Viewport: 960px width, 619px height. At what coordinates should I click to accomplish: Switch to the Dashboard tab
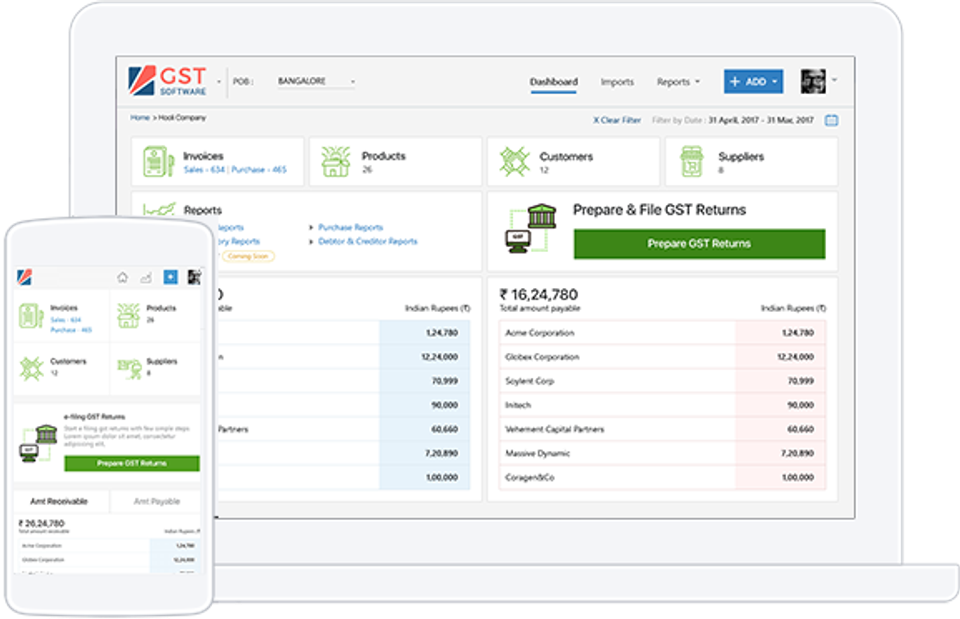[x=553, y=82]
